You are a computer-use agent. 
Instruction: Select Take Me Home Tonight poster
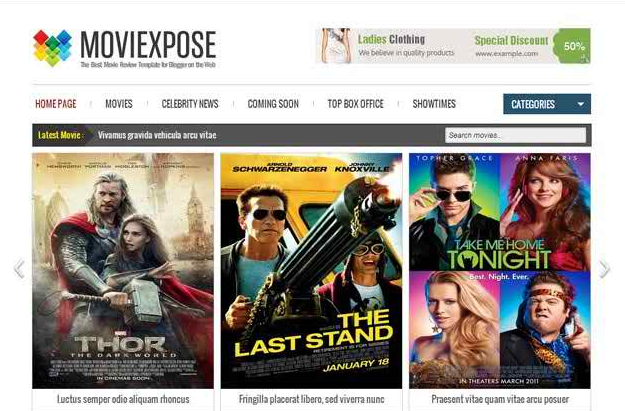(x=500, y=271)
